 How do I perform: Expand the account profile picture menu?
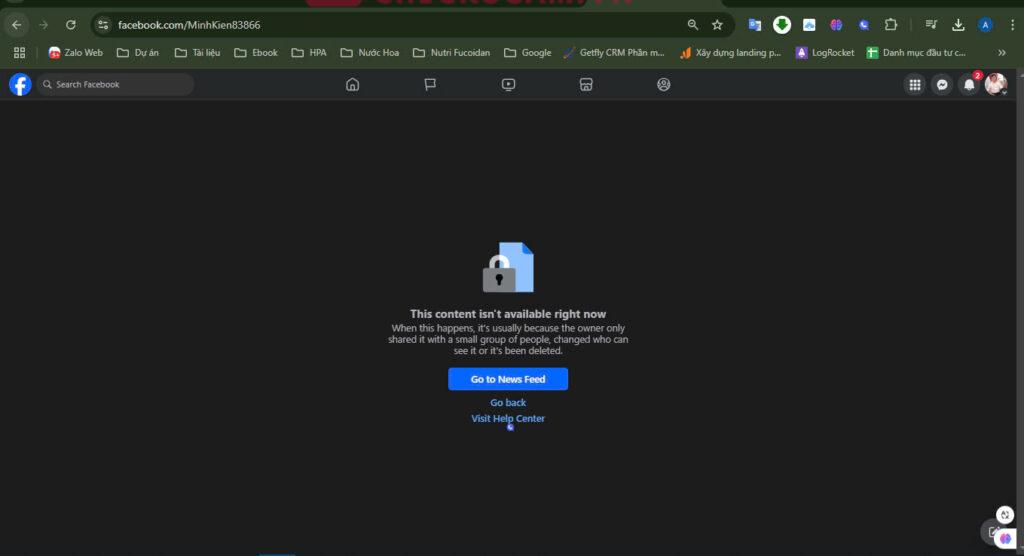point(995,85)
